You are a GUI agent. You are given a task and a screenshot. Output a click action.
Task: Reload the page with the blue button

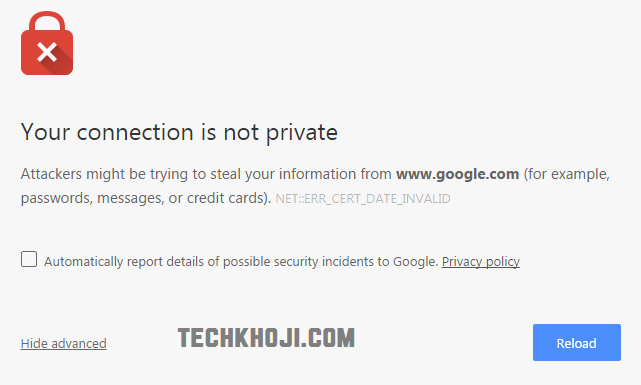(577, 342)
